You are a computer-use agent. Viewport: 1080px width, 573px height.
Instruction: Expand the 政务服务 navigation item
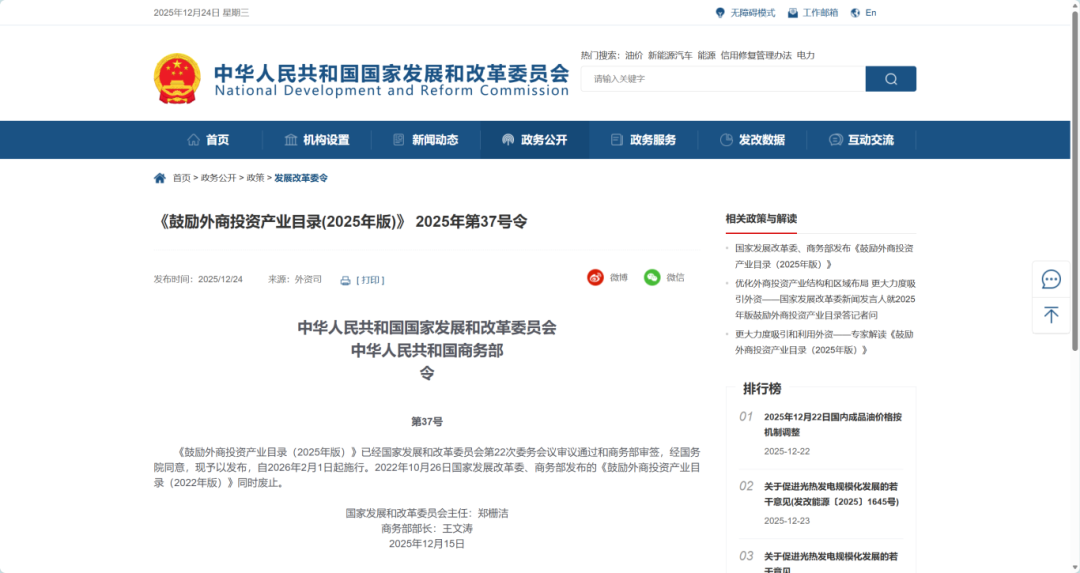point(643,140)
